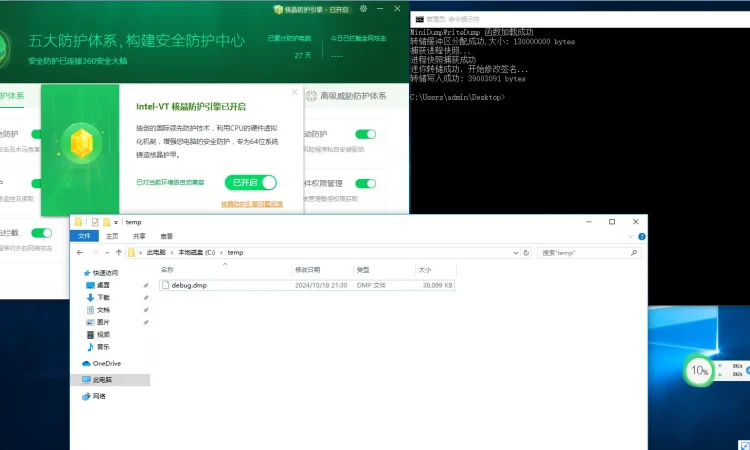The height and width of the screenshot is (450, 750).
Task: Click the command prompt title icon
Action: tap(419, 19)
